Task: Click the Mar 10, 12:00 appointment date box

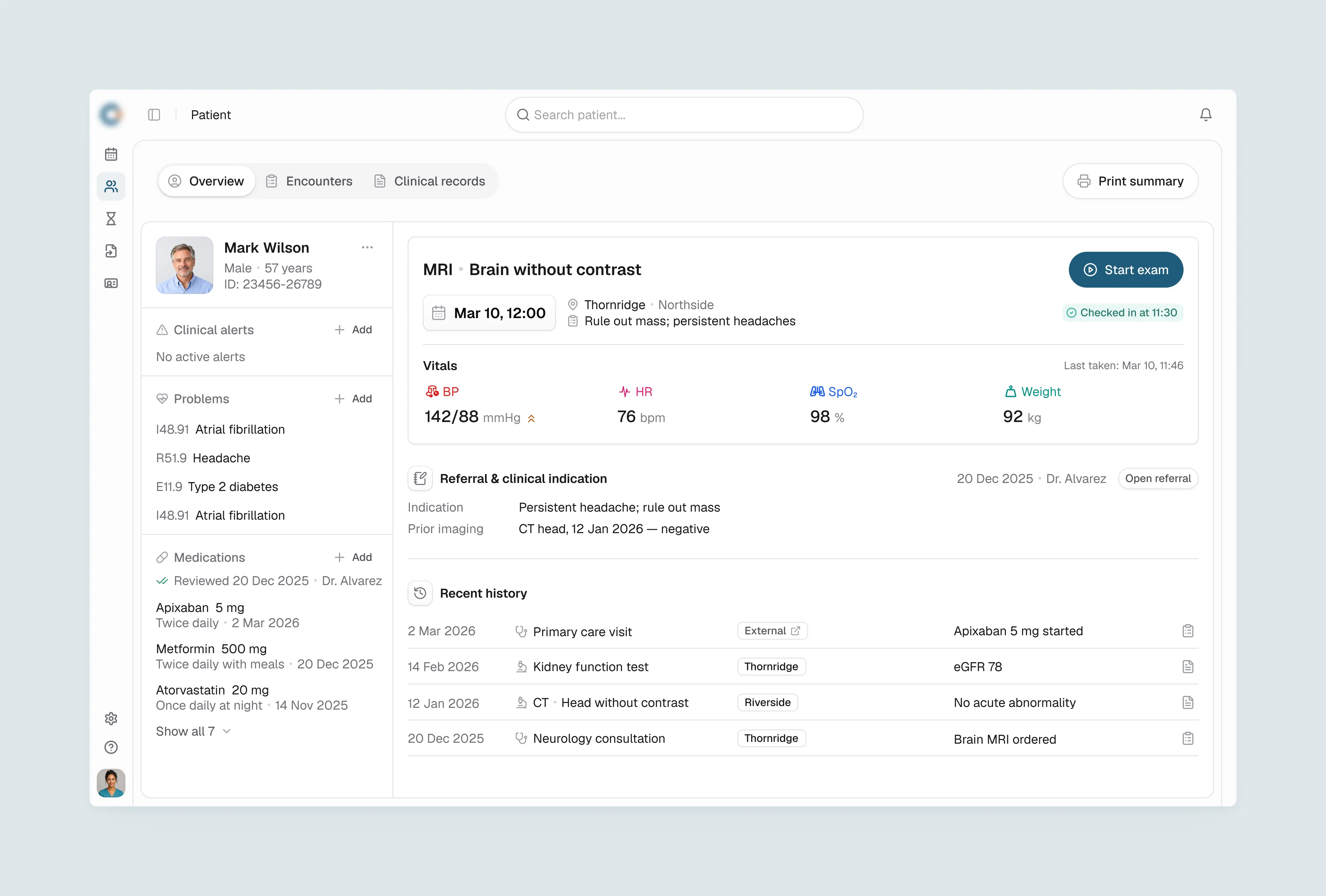Action: coord(489,313)
